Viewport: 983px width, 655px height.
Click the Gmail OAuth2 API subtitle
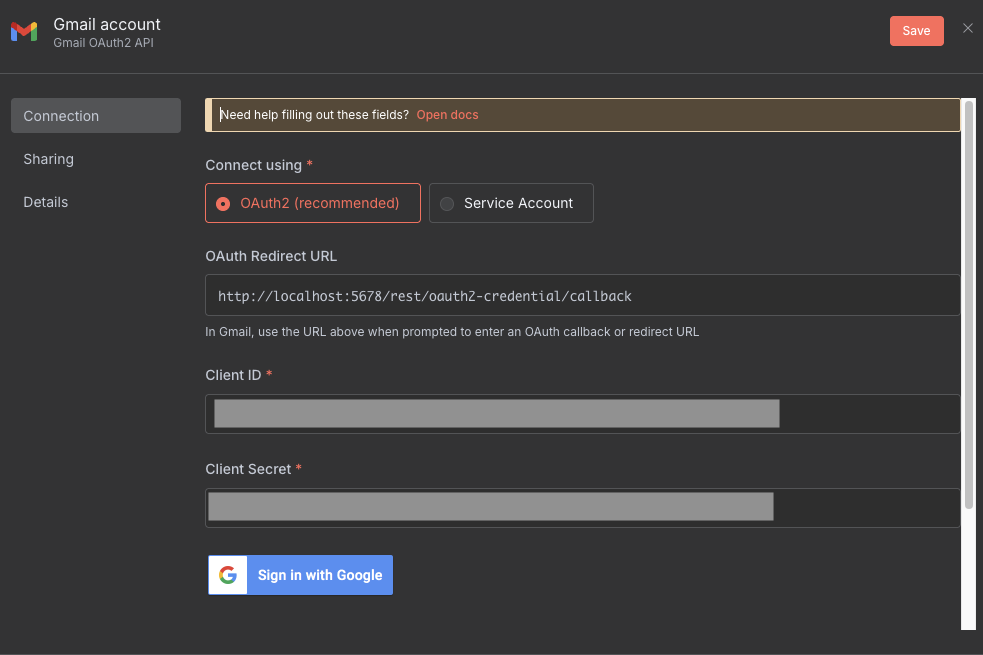(x=103, y=43)
